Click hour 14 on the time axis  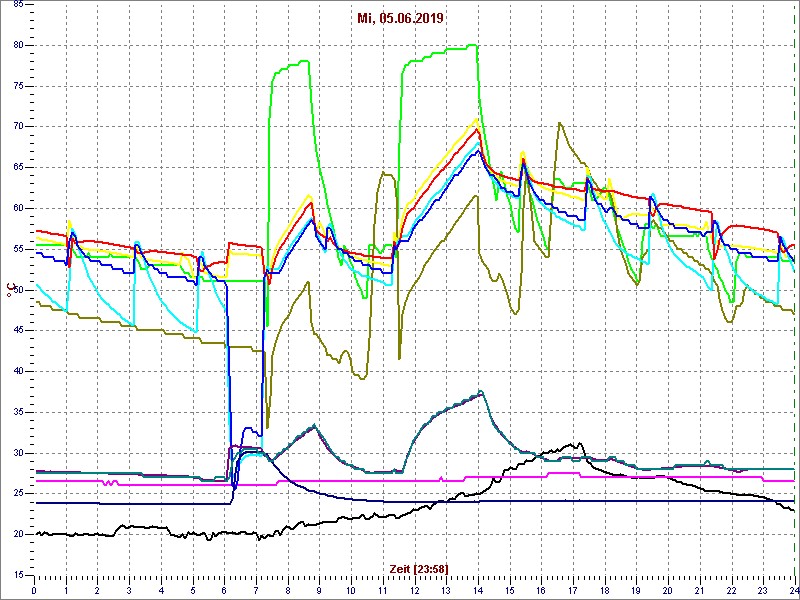click(x=478, y=591)
